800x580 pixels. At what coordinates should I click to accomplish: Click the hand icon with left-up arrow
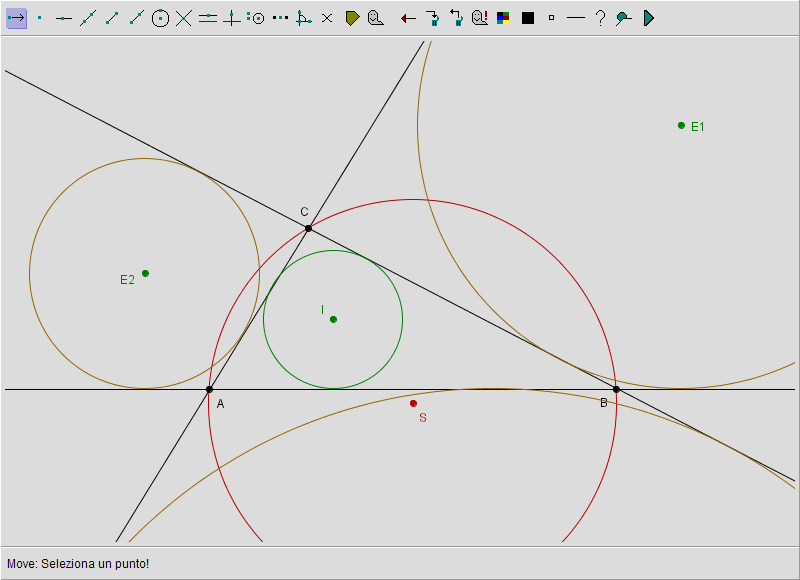[x=456, y=18]
